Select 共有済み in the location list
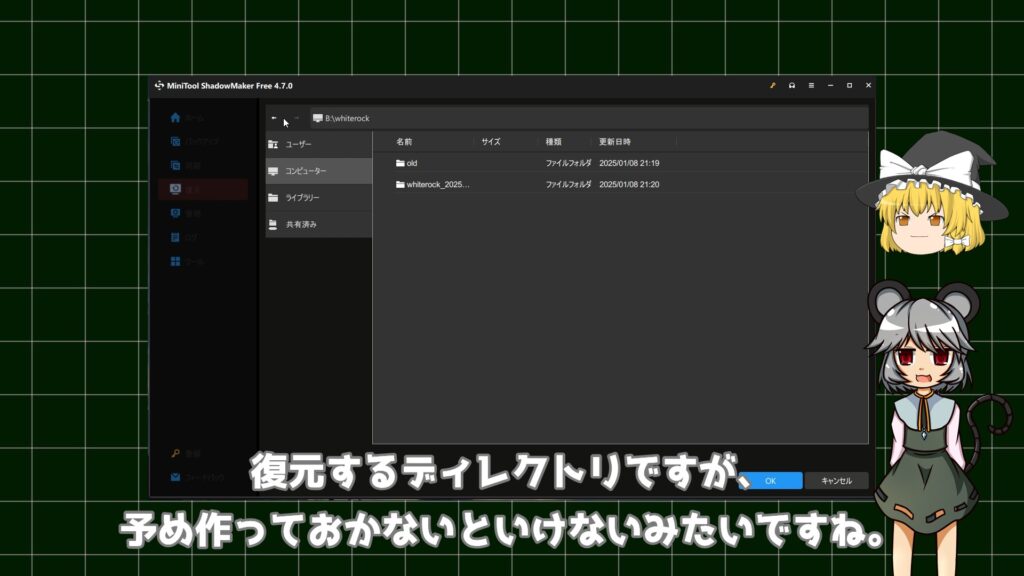 319,225
